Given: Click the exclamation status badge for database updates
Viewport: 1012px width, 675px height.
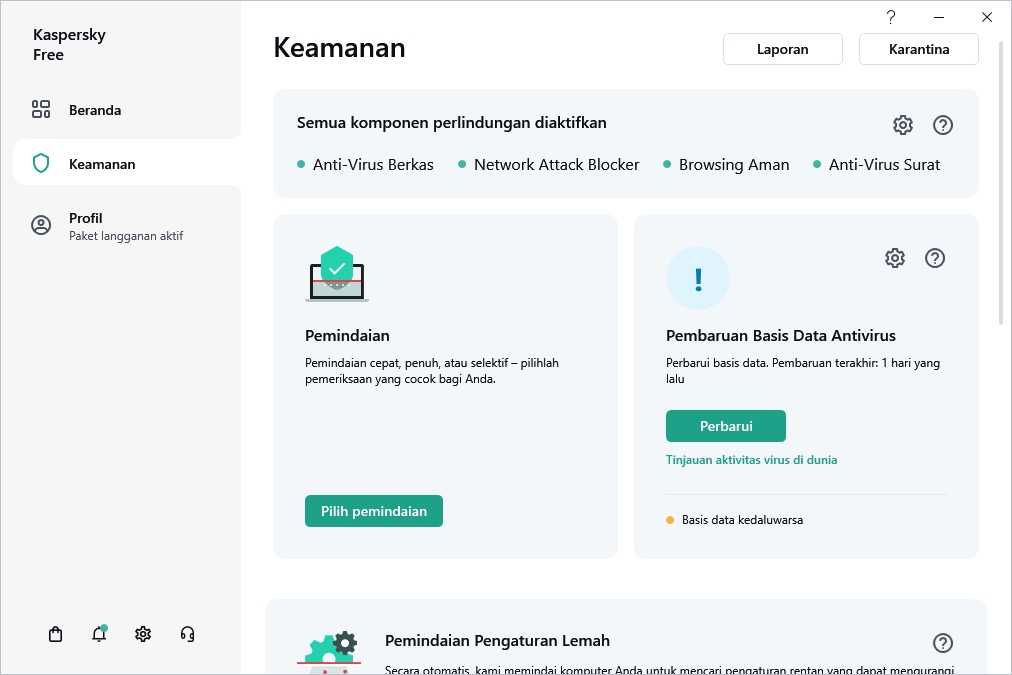Looking at the screenshot, I should (698, 278).
